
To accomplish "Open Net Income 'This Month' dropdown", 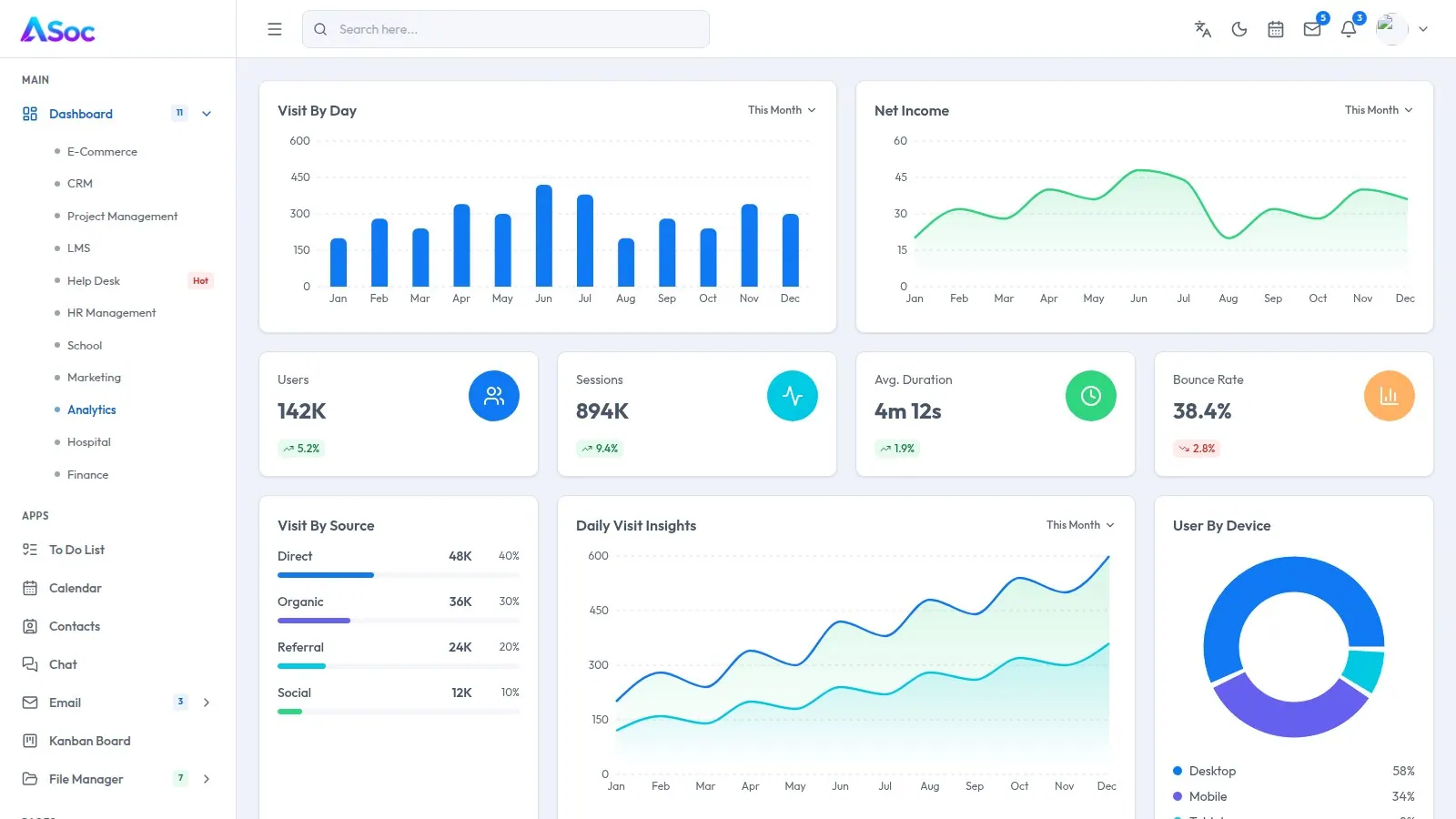I will tap(1379, 110).
